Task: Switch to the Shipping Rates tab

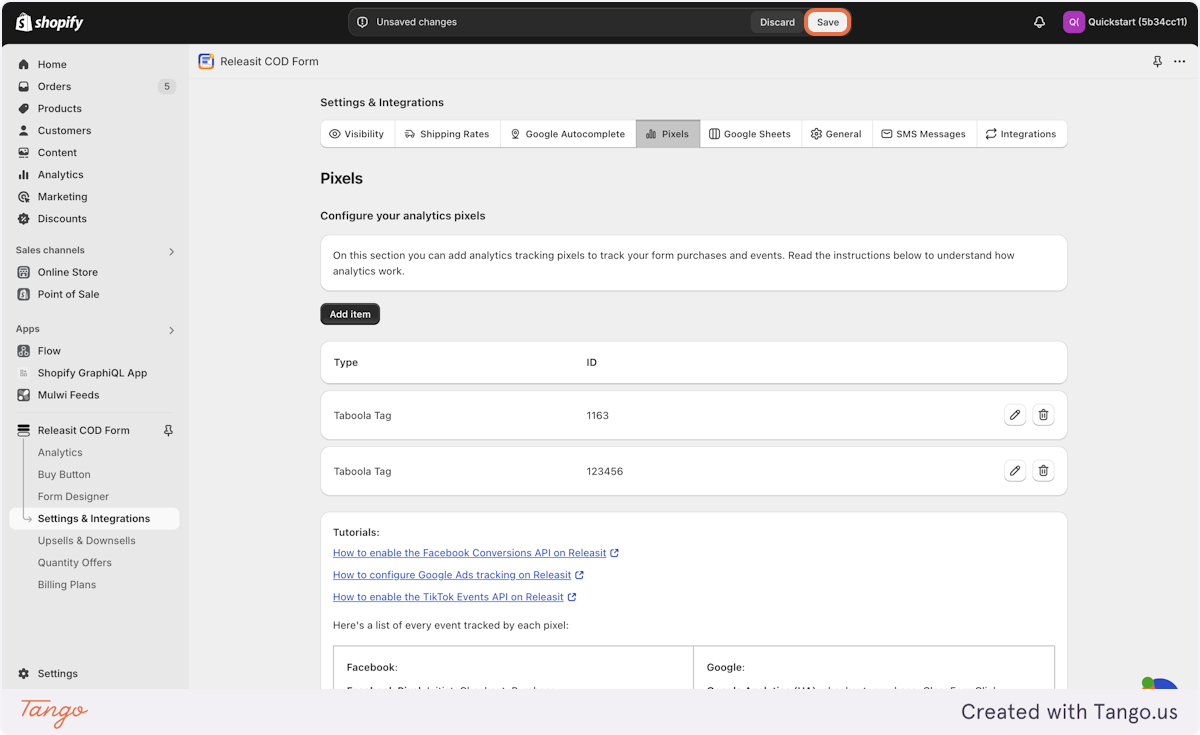Action: tap(447, 134)
